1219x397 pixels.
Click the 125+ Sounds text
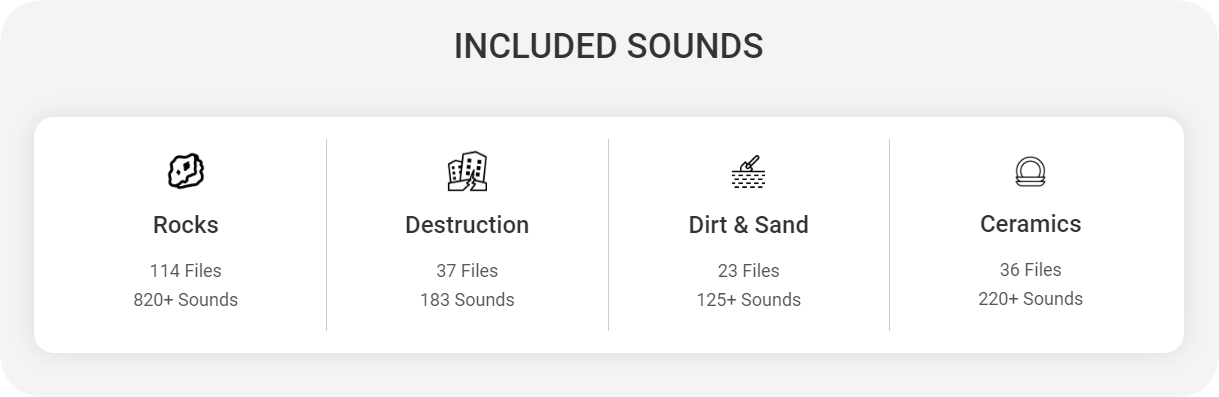coord(748,300)
